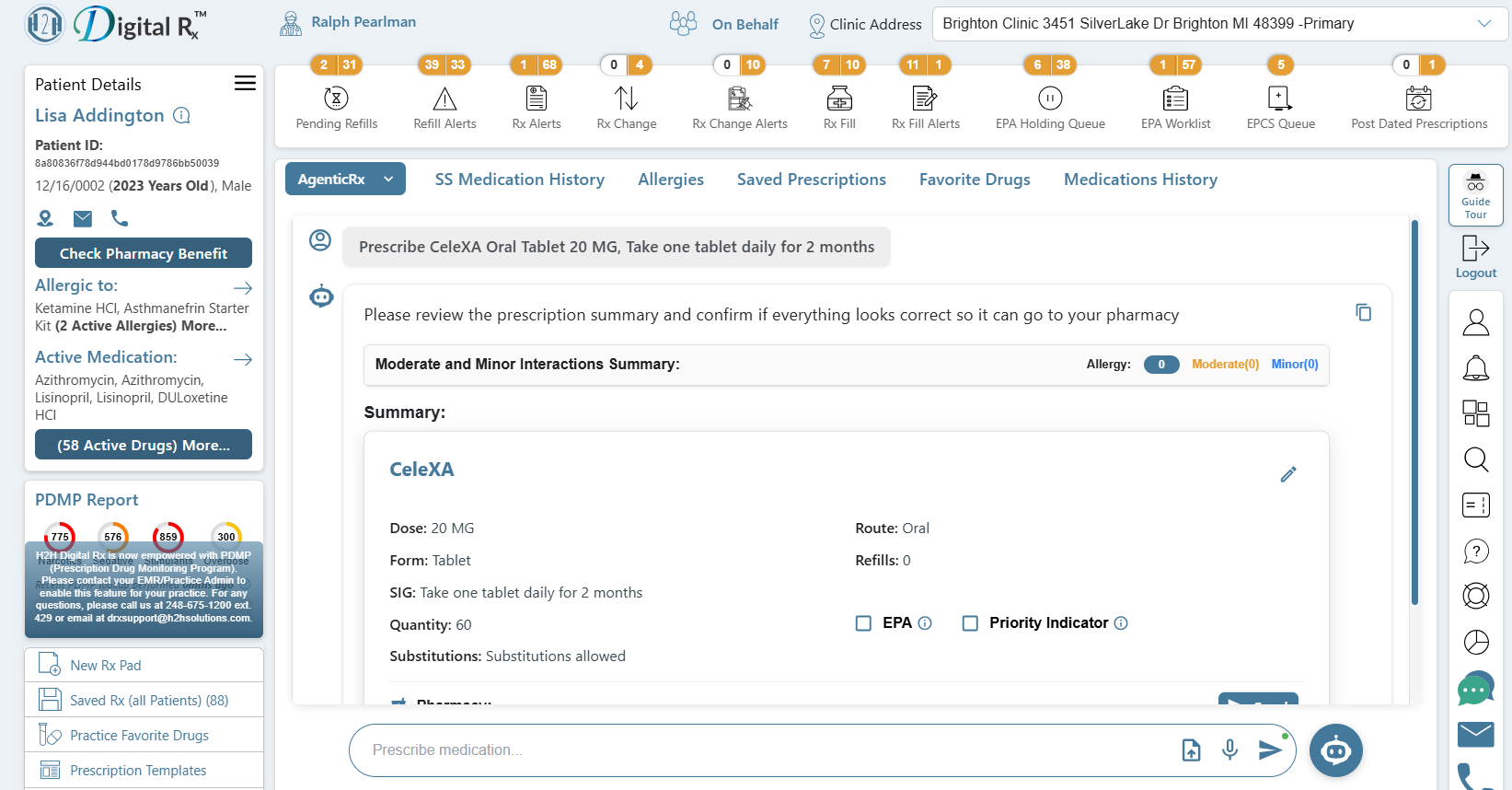This screenshot has width=1512, height=790.
Task: Toggle the Patient Details hamburger menu
Action: (245, 84)
